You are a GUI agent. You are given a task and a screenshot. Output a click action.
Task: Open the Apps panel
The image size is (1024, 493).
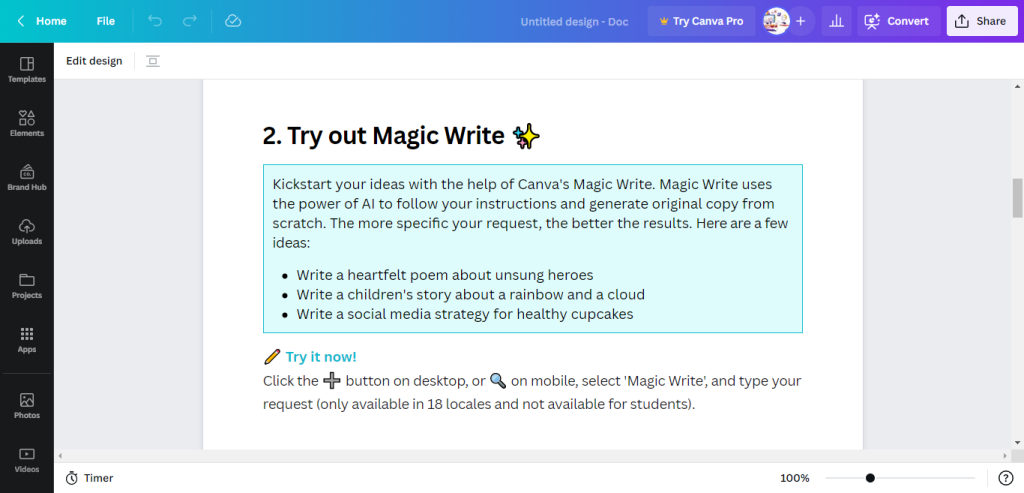27,340
